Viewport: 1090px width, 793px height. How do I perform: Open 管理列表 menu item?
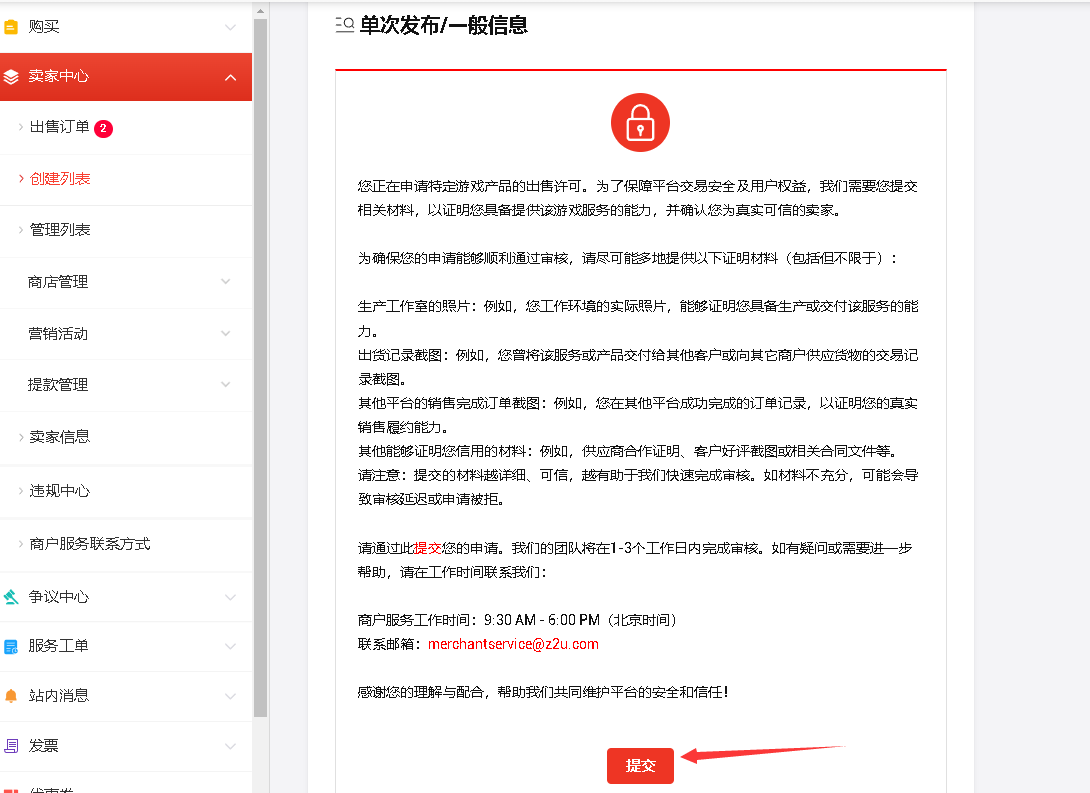coord(60,230)
